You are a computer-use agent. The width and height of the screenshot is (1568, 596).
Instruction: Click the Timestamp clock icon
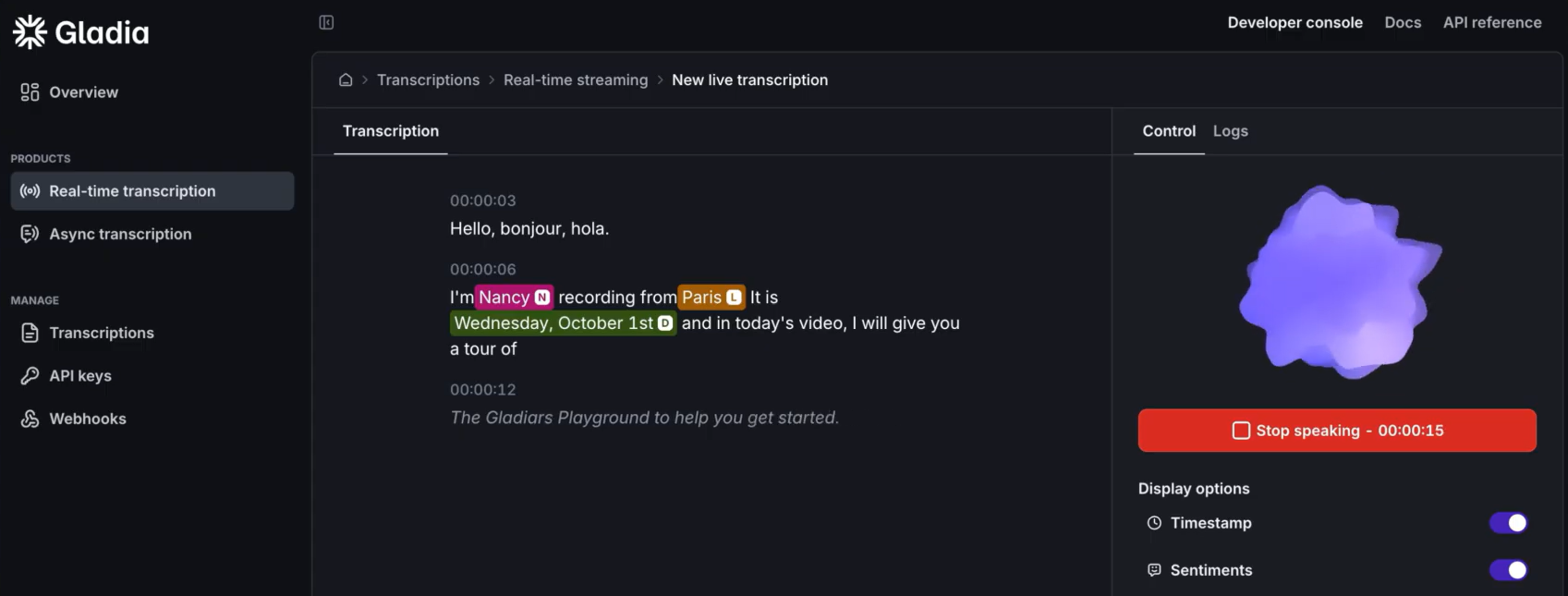(x=1154, y=523)
